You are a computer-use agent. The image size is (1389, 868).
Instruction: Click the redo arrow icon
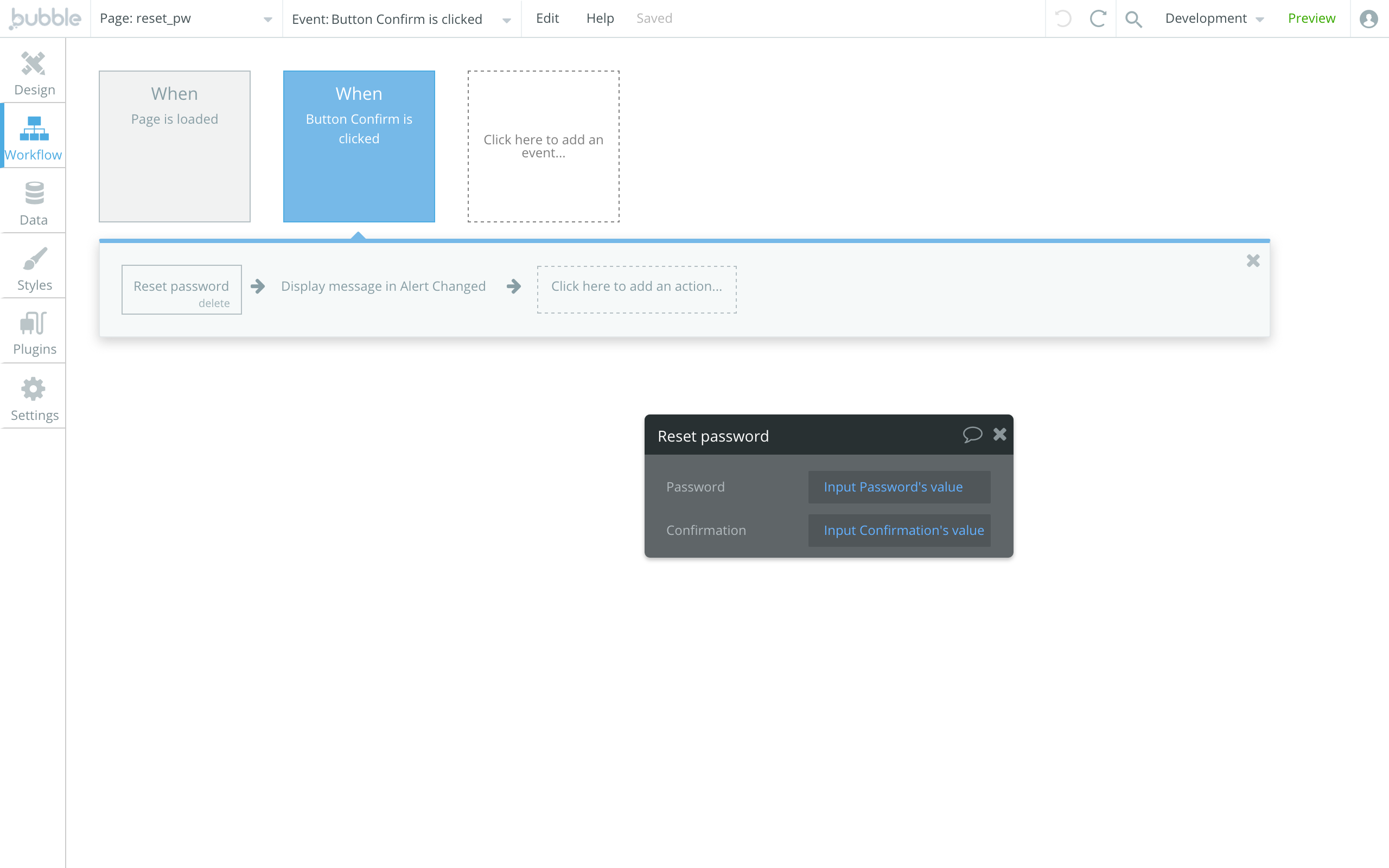(x=1098, y=19)
